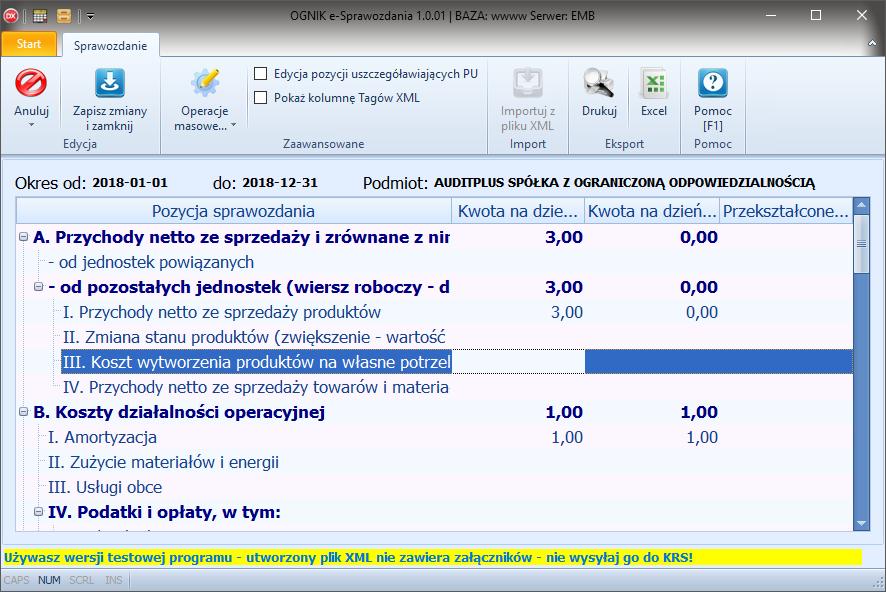Screen dimensions: 886x592
Task: Select row IV. Przychody netto ze sprzedaży towarów
Action: (x=434, y=387)
